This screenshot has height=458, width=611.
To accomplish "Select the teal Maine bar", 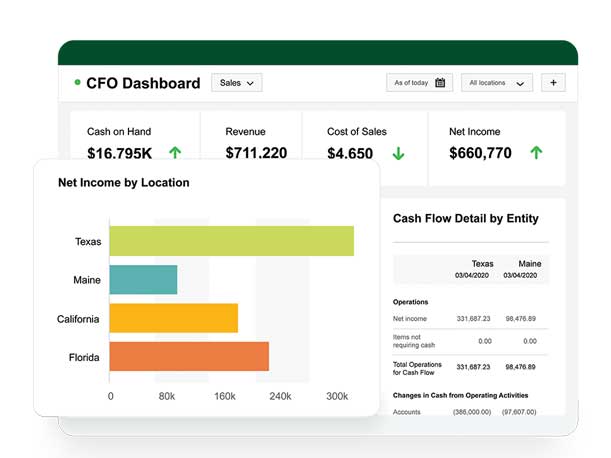I will click(143, 280).
